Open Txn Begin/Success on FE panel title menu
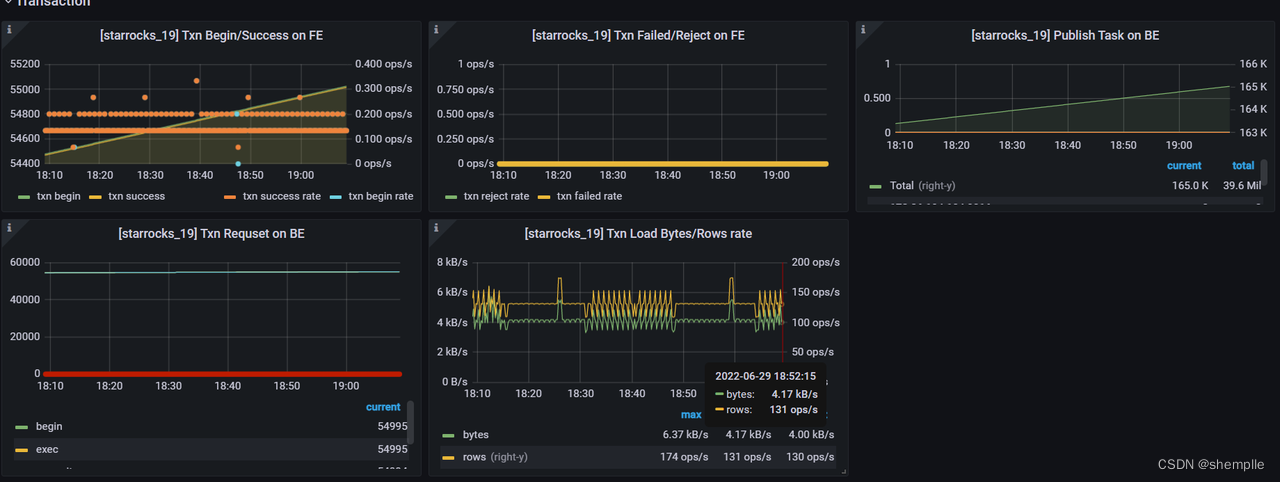The image size is (1280, 482). (212, 35)
